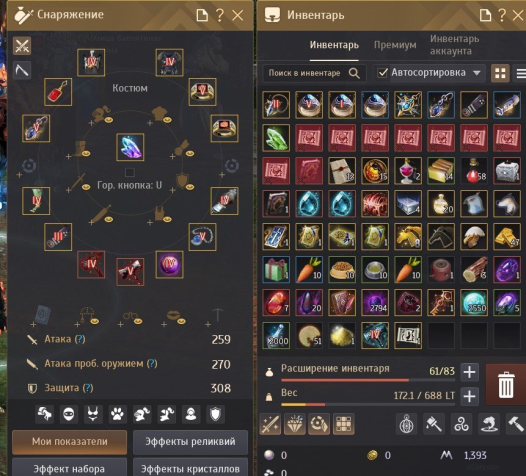Open the Инвентарь аккаунта tab

tap(455, 45)
